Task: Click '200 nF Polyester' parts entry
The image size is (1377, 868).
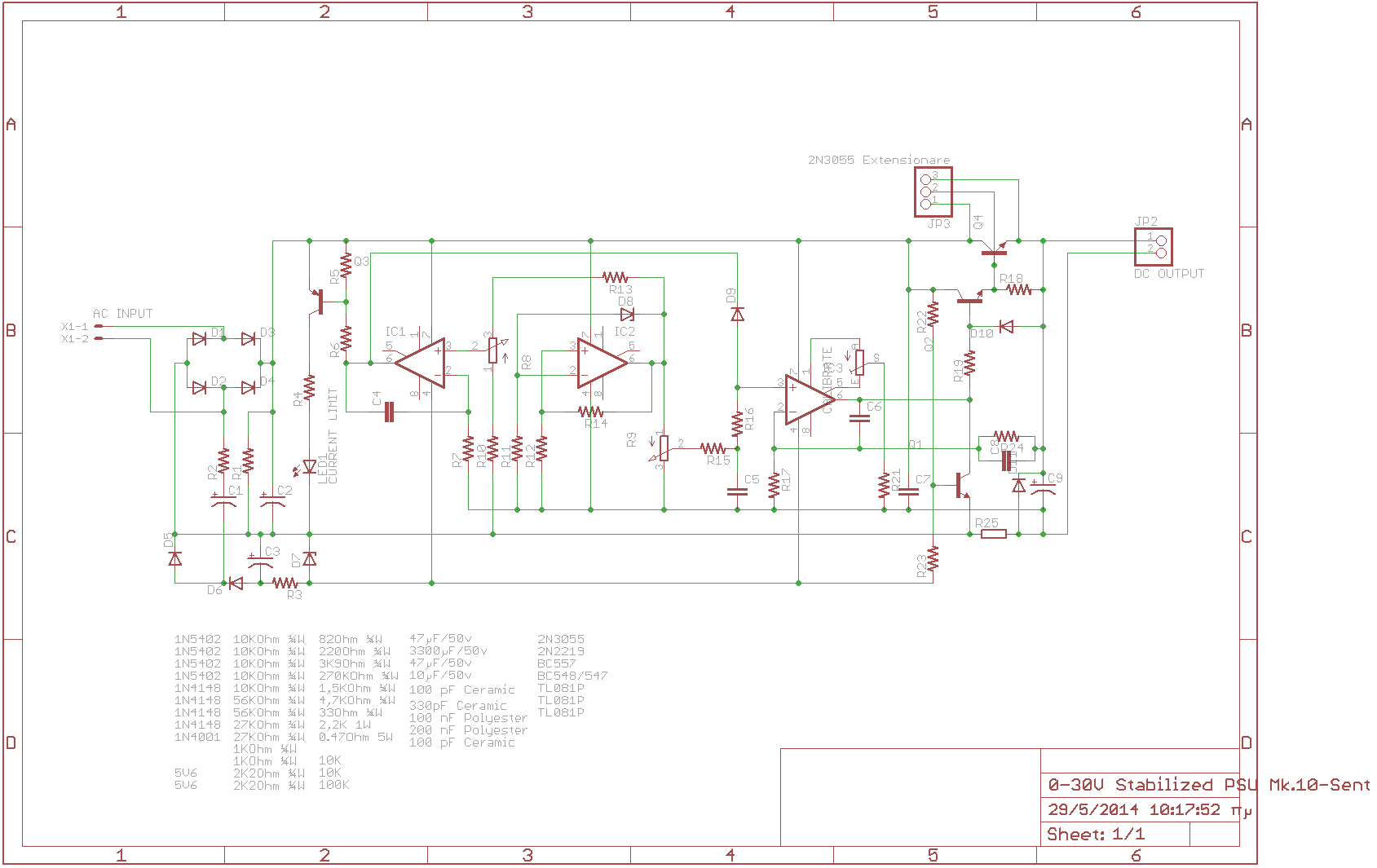Action: (x=468, y=730)
